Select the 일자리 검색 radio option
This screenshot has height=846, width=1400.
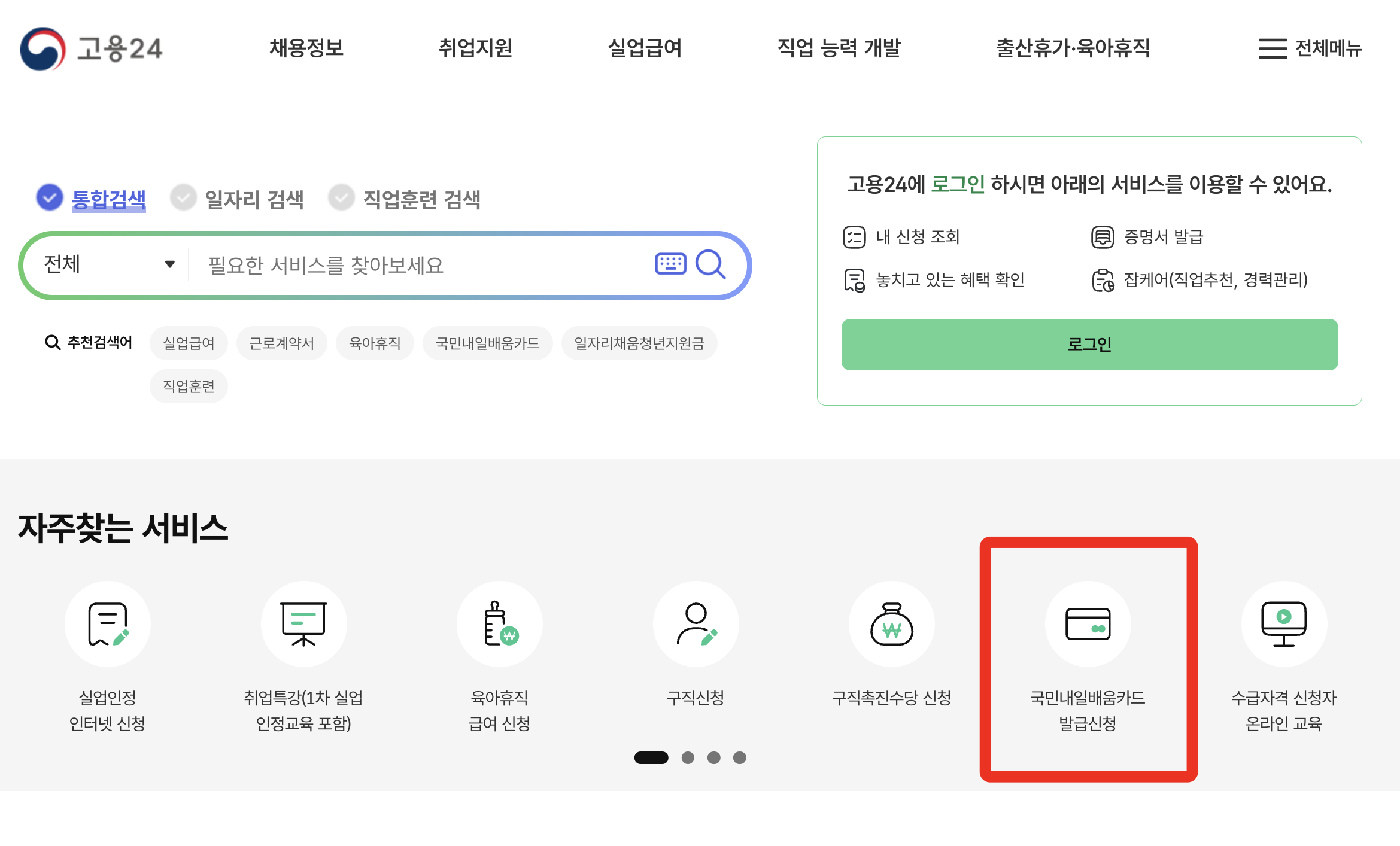183,198
